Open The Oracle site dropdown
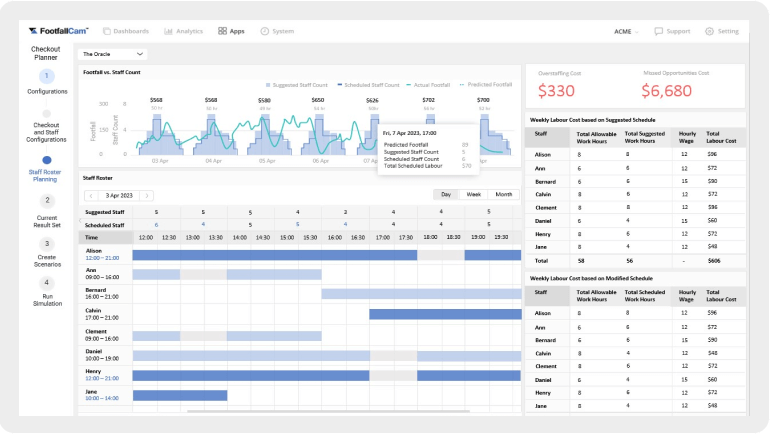Screen dimensions: 770x434 click(x=112, y=54)
